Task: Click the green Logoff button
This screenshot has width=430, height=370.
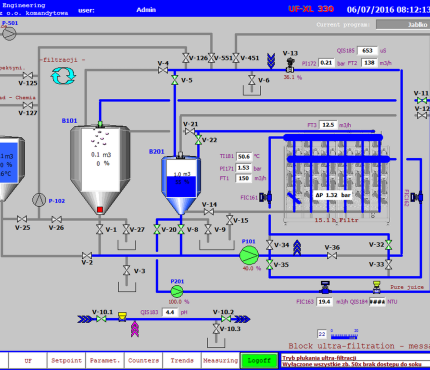Action: [x=259, y=360]
